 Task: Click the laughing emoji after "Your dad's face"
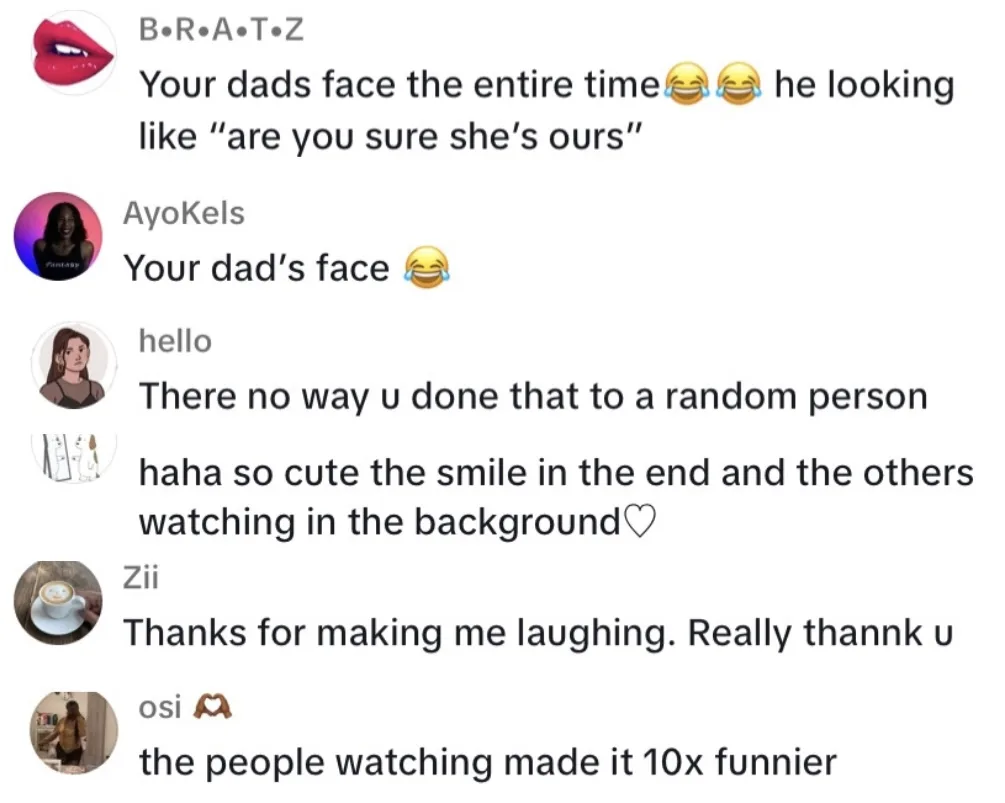point(426,269)
